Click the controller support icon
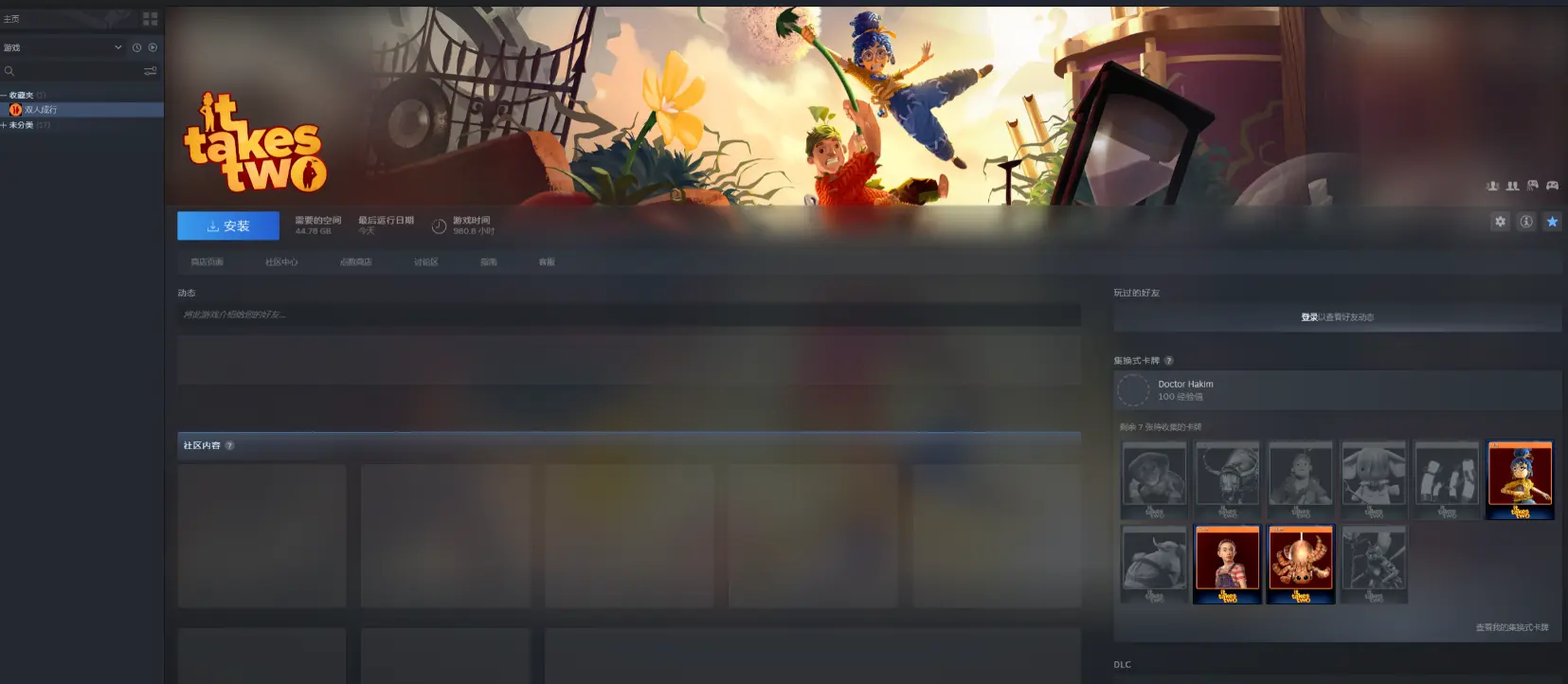Screen dimensions: 1568x684 click(x=1552, y=186)
